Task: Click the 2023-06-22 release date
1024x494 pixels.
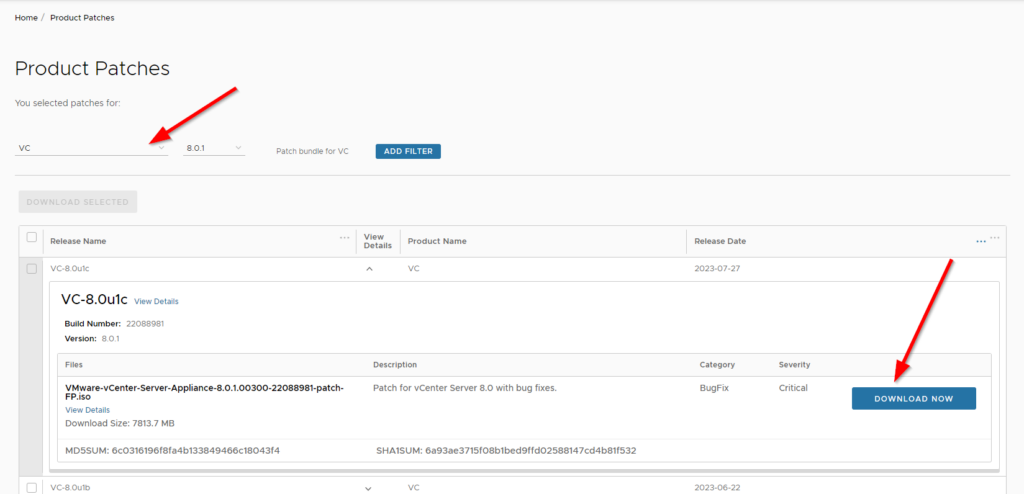Action: coord(715,488)
